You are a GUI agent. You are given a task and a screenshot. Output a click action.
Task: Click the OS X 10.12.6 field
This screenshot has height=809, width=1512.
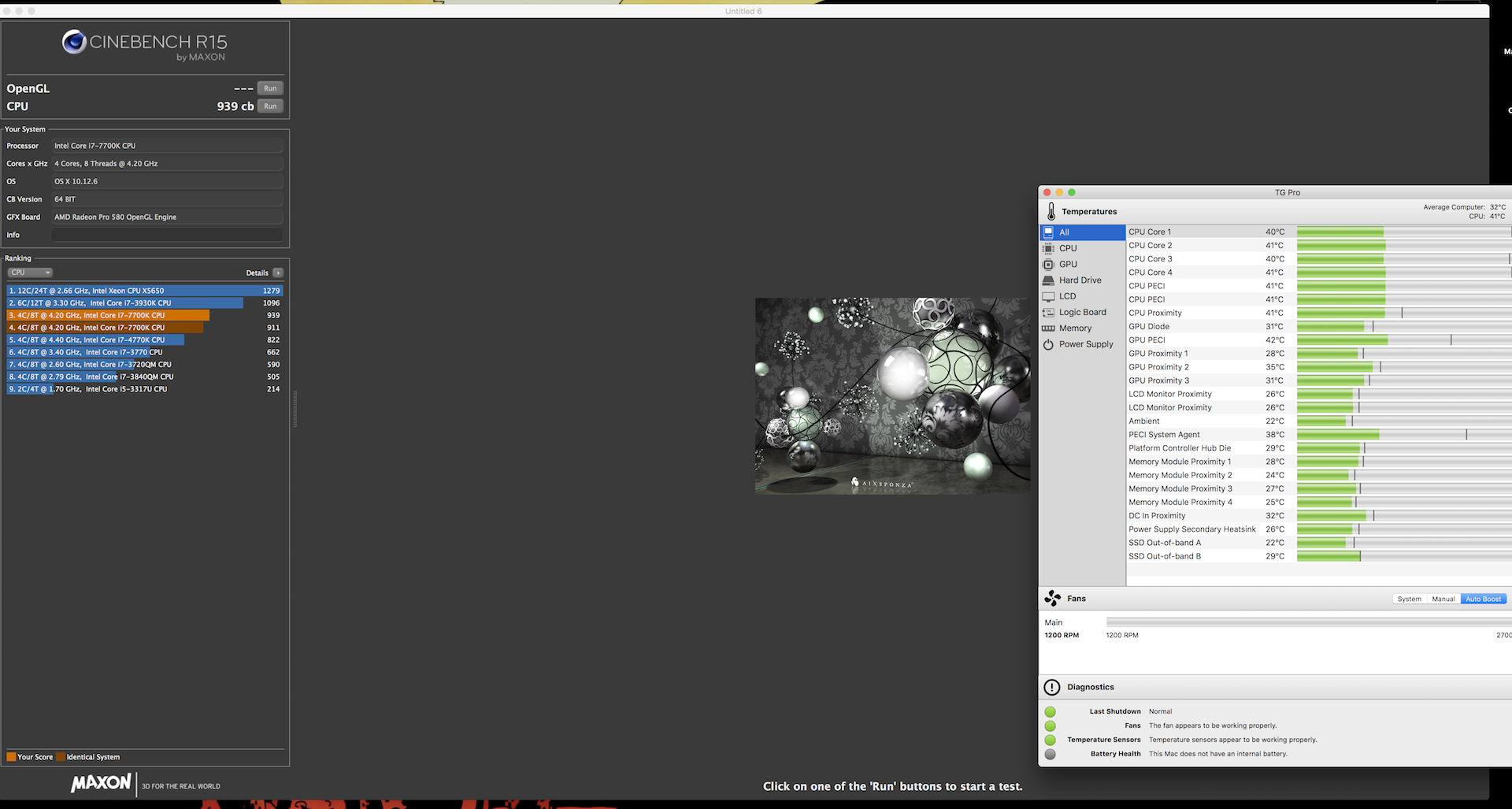[x=167, y=181]
